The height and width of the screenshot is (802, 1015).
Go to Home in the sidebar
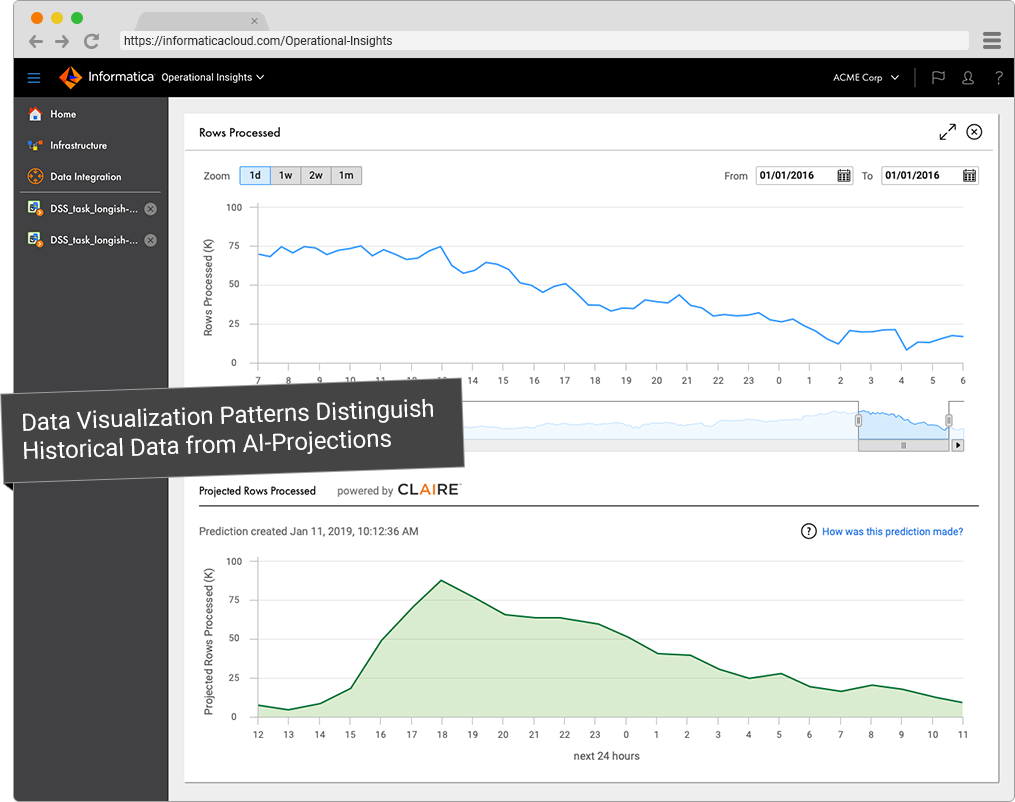click(x=63, y=114)
